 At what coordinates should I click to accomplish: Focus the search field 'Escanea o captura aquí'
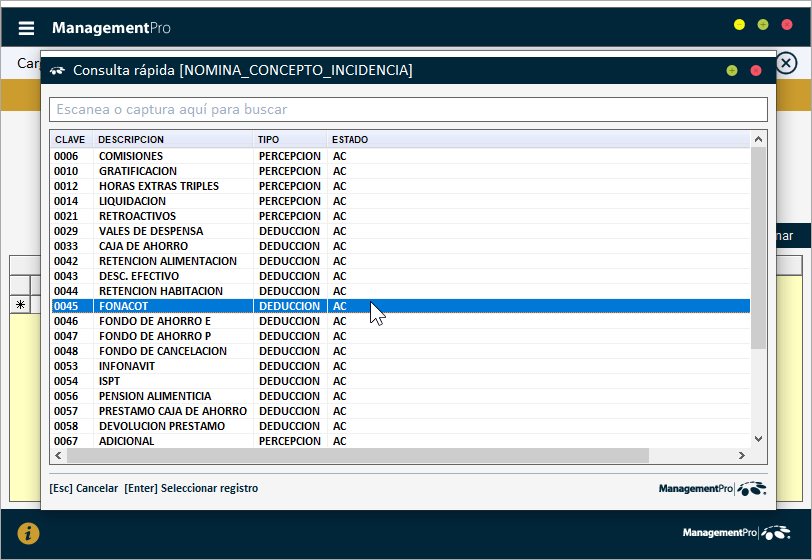point(409,109)
